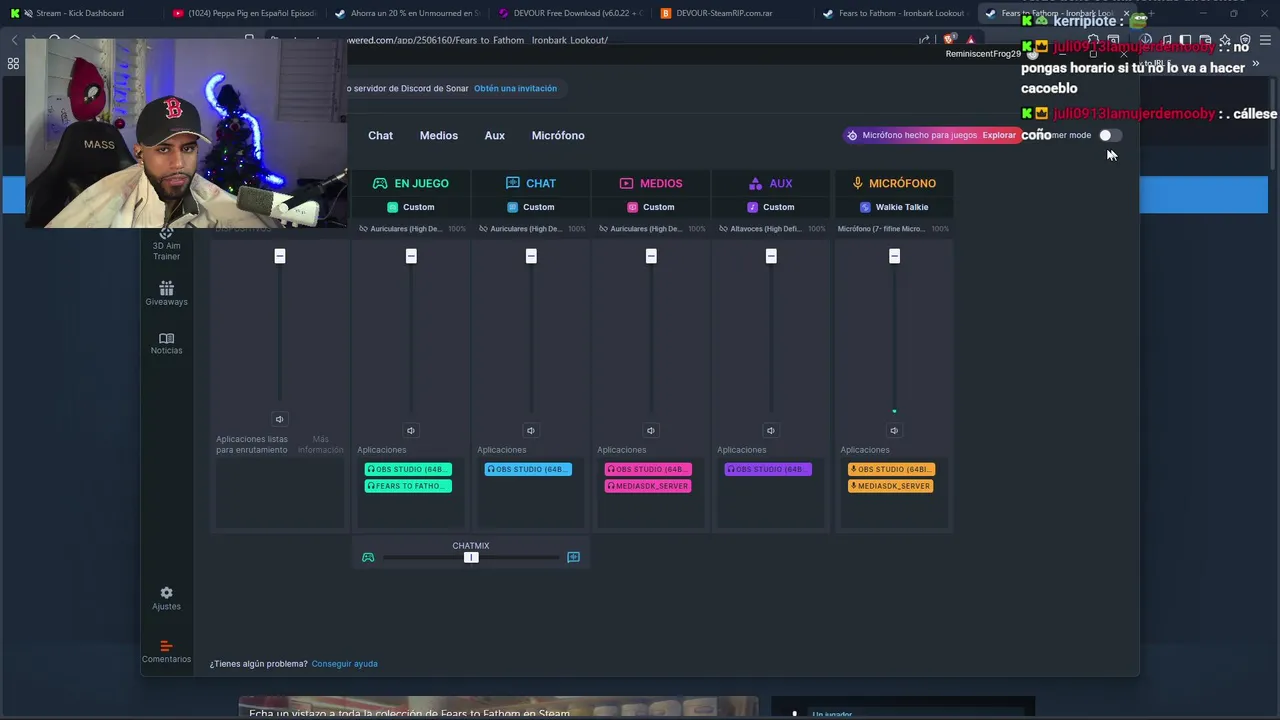The image size is (1280, 720).
Task: Click Explorar on the microphone banner
Action: pyautogui.click(x=999, y=135)
